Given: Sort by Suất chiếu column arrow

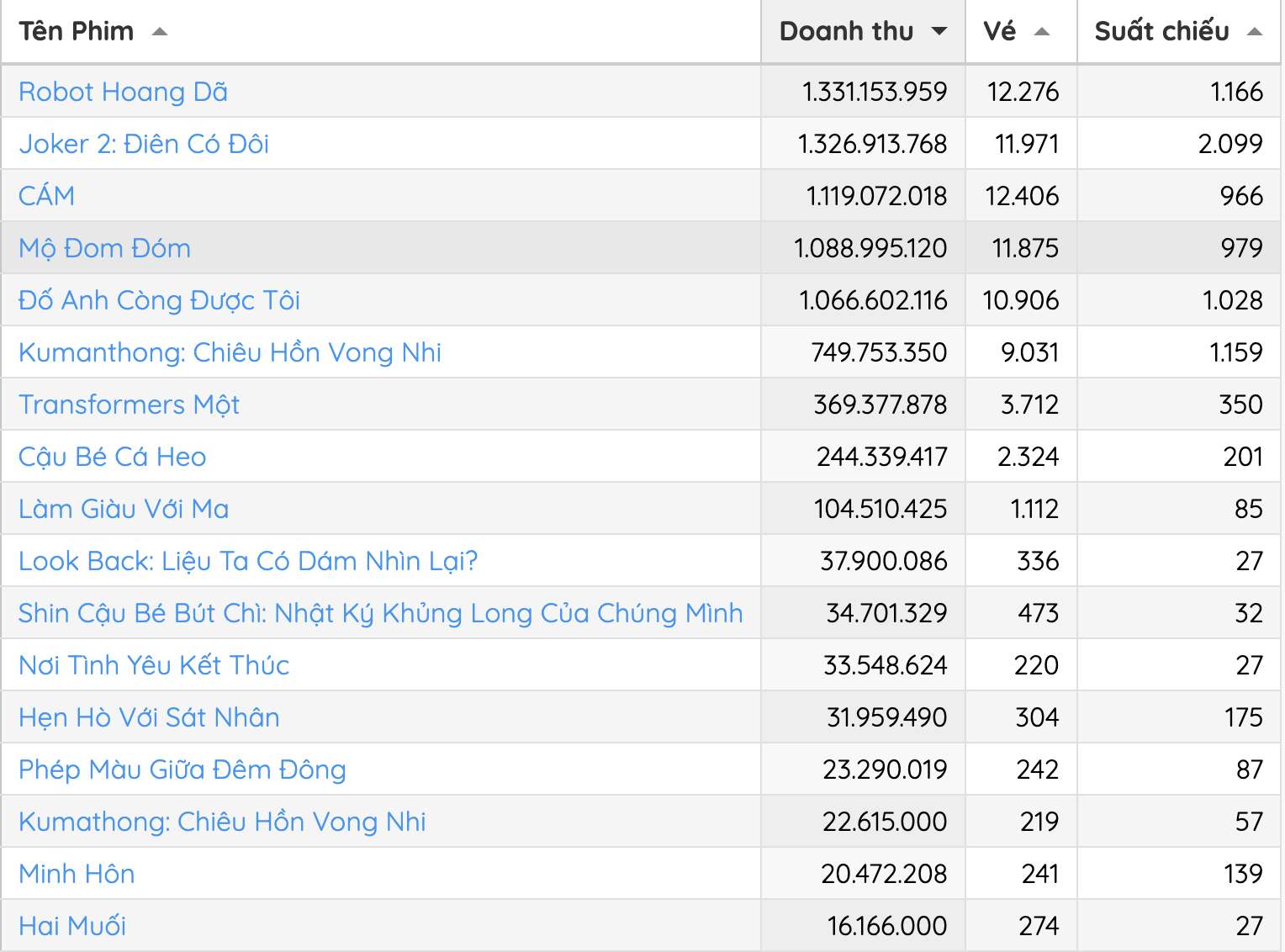Looking at the screenshot, I should tap(1255, 32).
